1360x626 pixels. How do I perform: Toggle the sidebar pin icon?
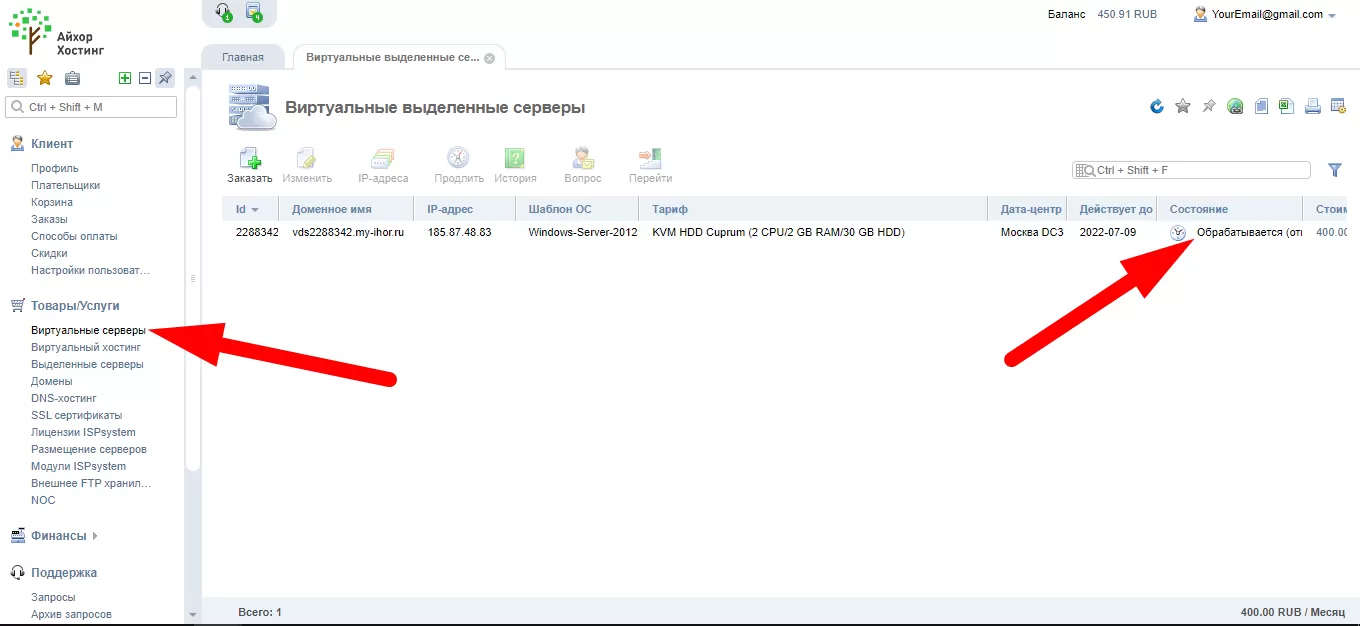pos(165,78)
